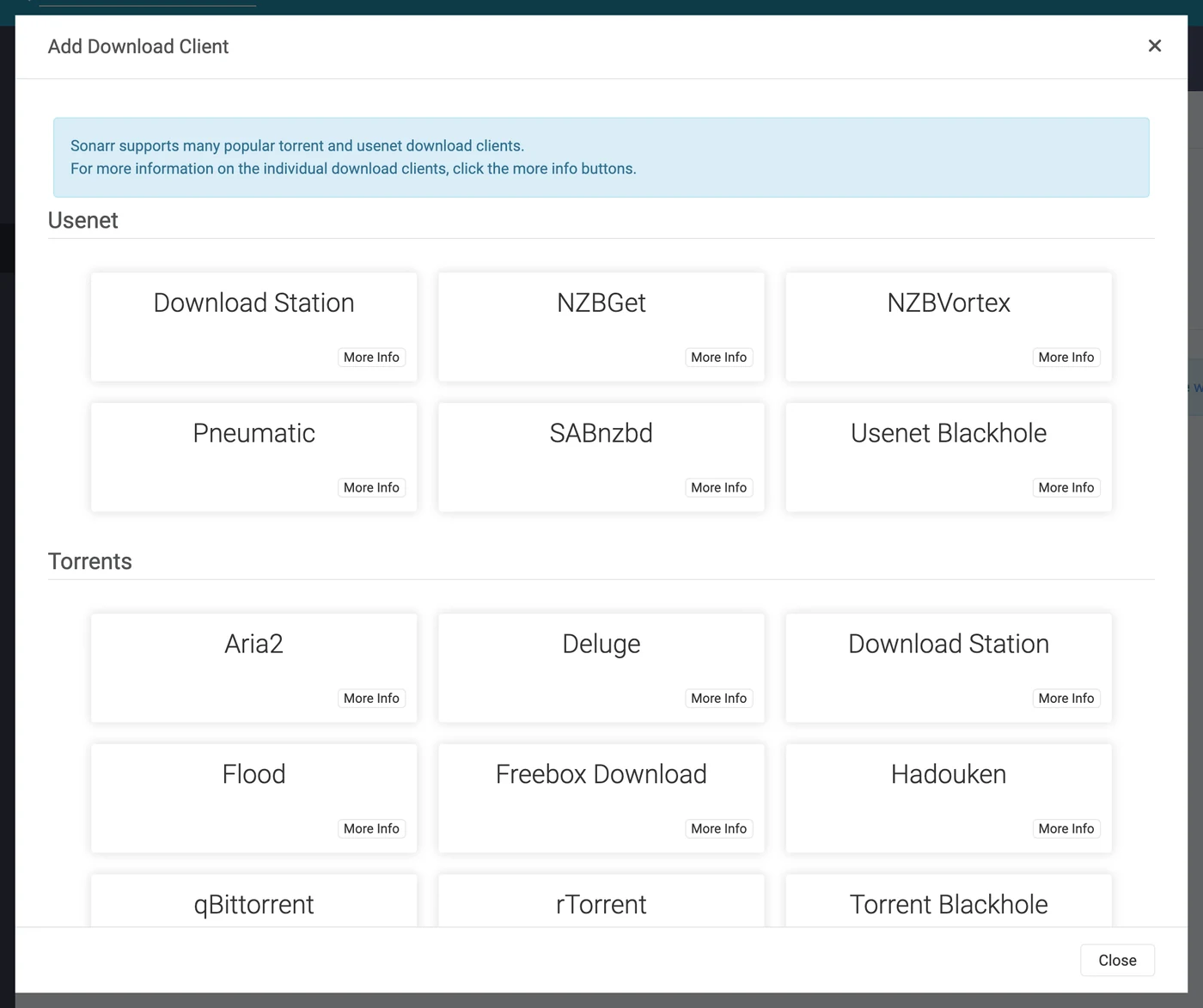This screenshot has width=1203, height=1008.
Task: Pick the Pneumatic download client
Action: [253, 457]
